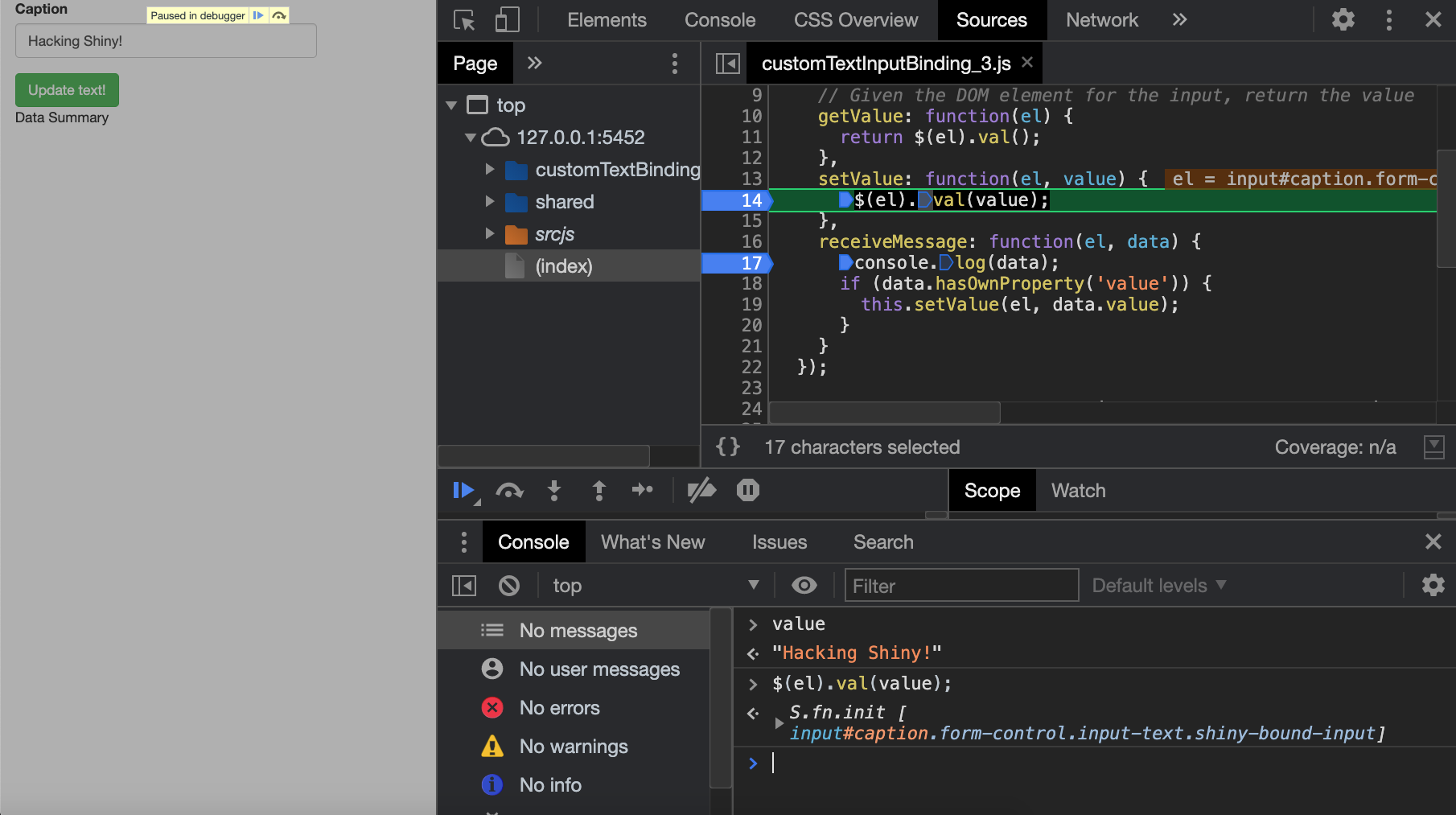Toggle the file navigator sidebar icon
This screenshot has width=1456, height=815.
click(727, 64)
